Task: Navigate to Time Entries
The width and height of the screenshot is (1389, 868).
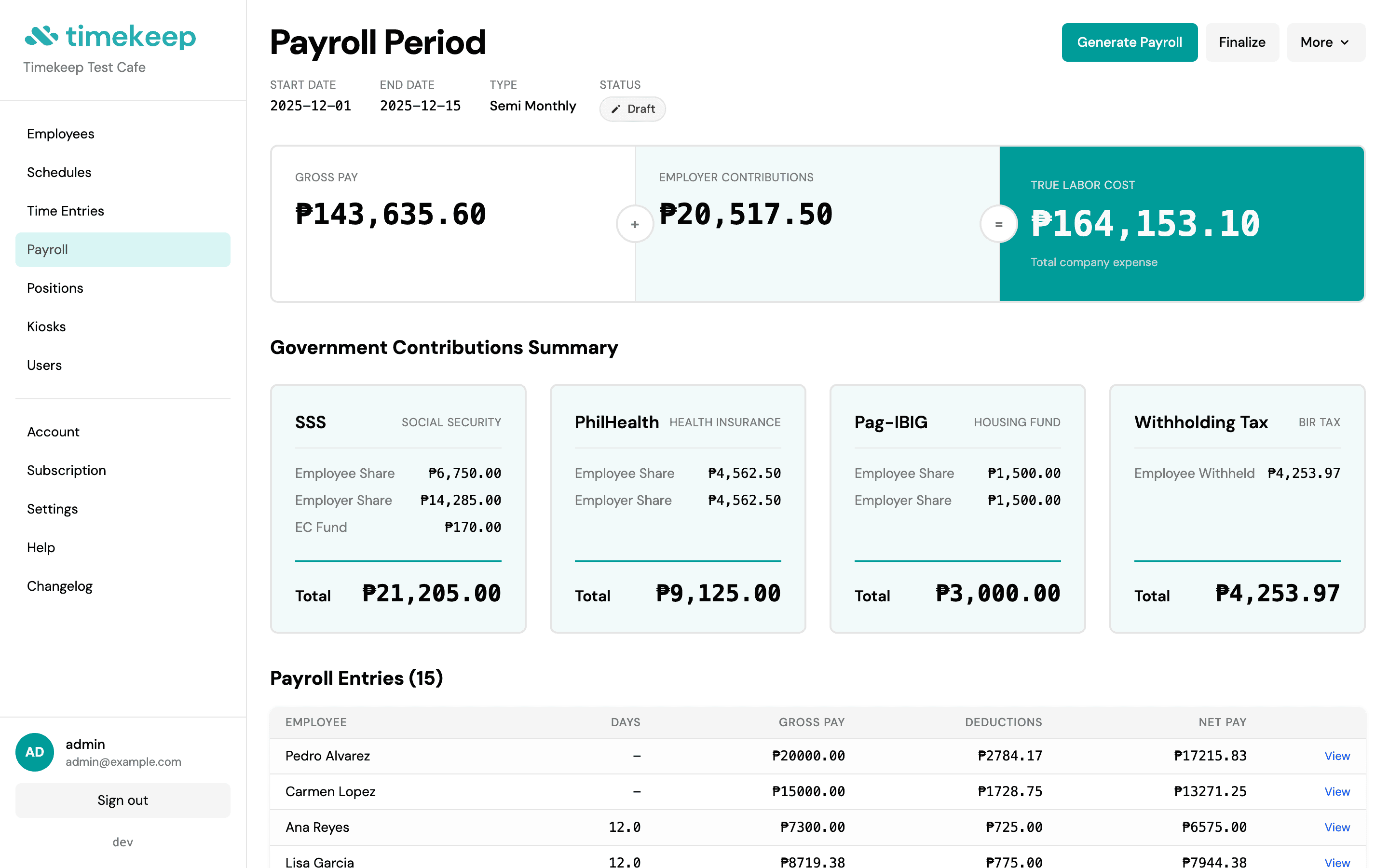Action: point(66,211)
